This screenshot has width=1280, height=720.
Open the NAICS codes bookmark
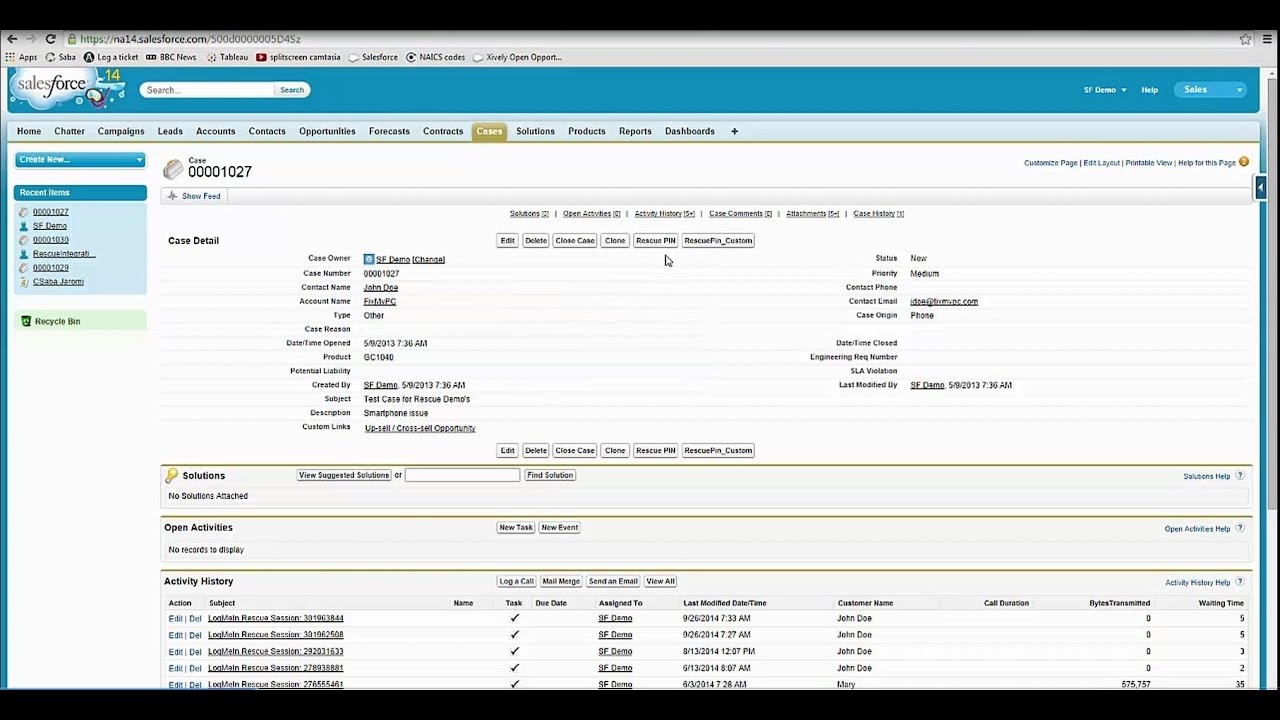click(x=435, y=57)
